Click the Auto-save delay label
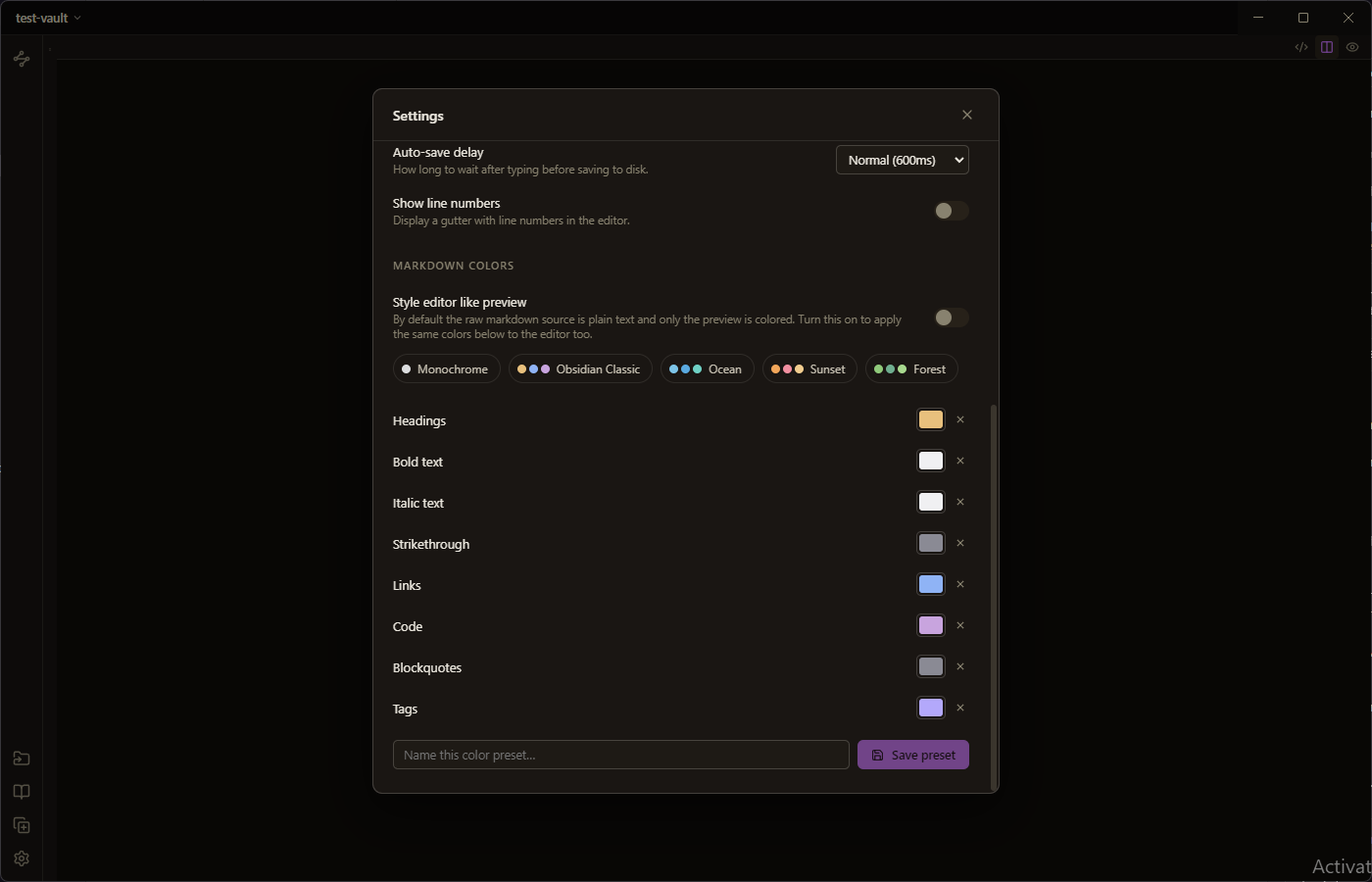This screenshot has width=1372, height=882. 438,152
